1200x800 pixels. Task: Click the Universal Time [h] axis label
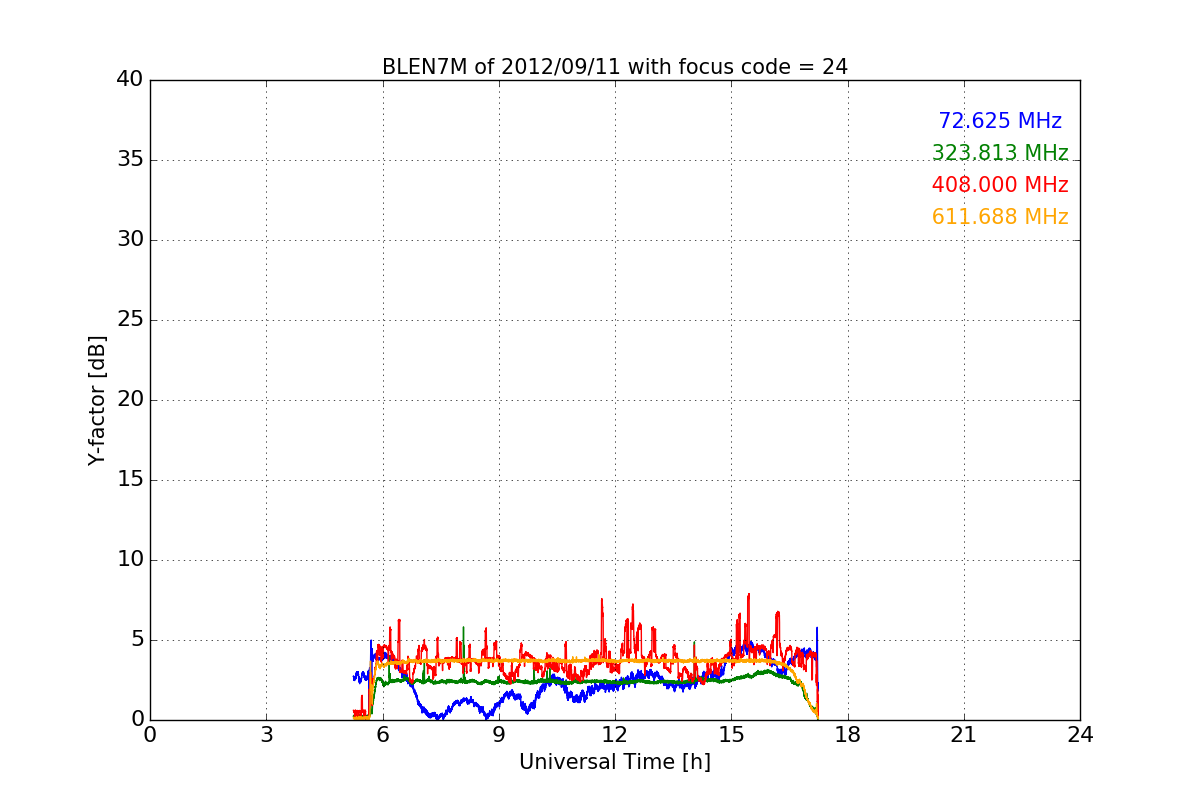615,762
